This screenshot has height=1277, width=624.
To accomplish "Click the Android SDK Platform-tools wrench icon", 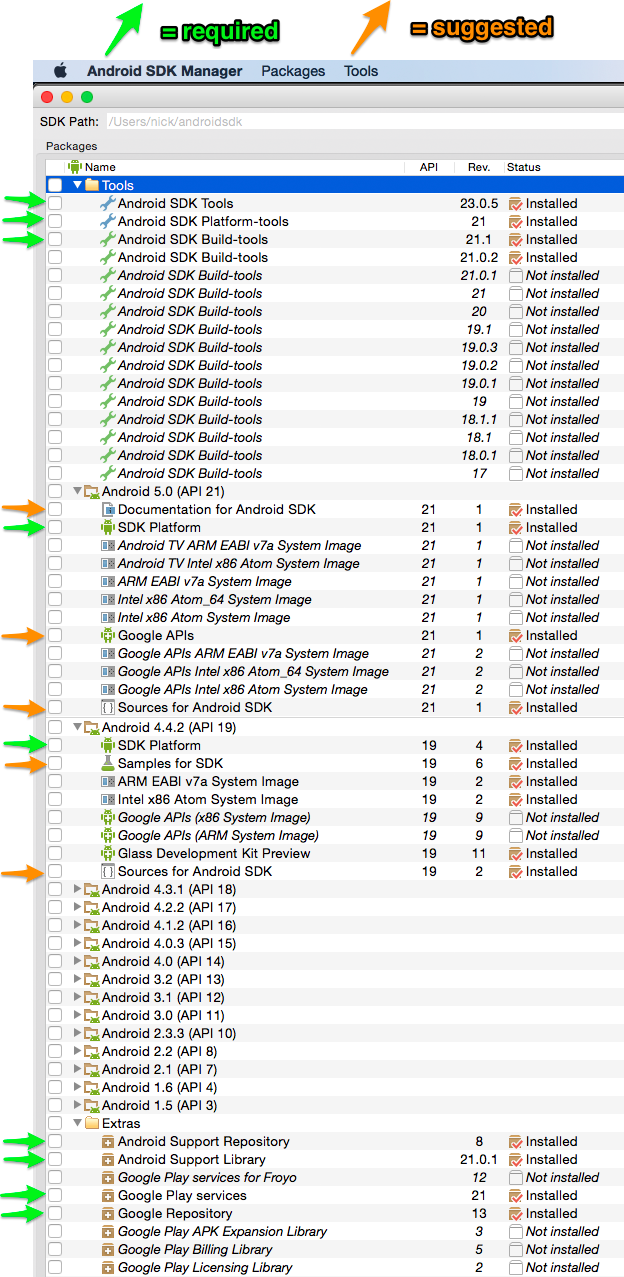I will (108, 221).
